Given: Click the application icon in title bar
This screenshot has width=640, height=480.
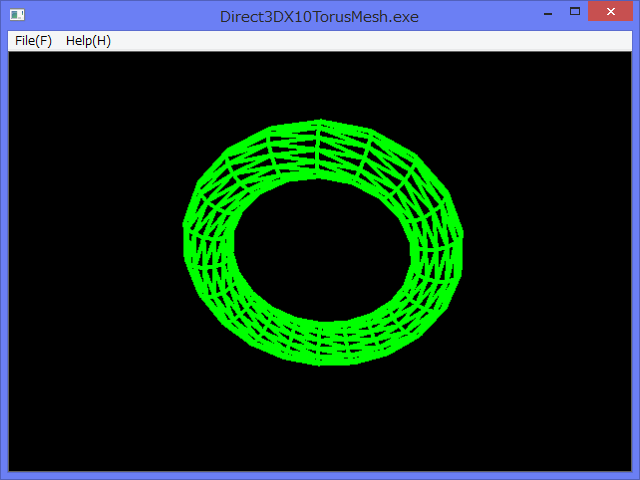Looking at the screenshot, I should pos(17,16).
